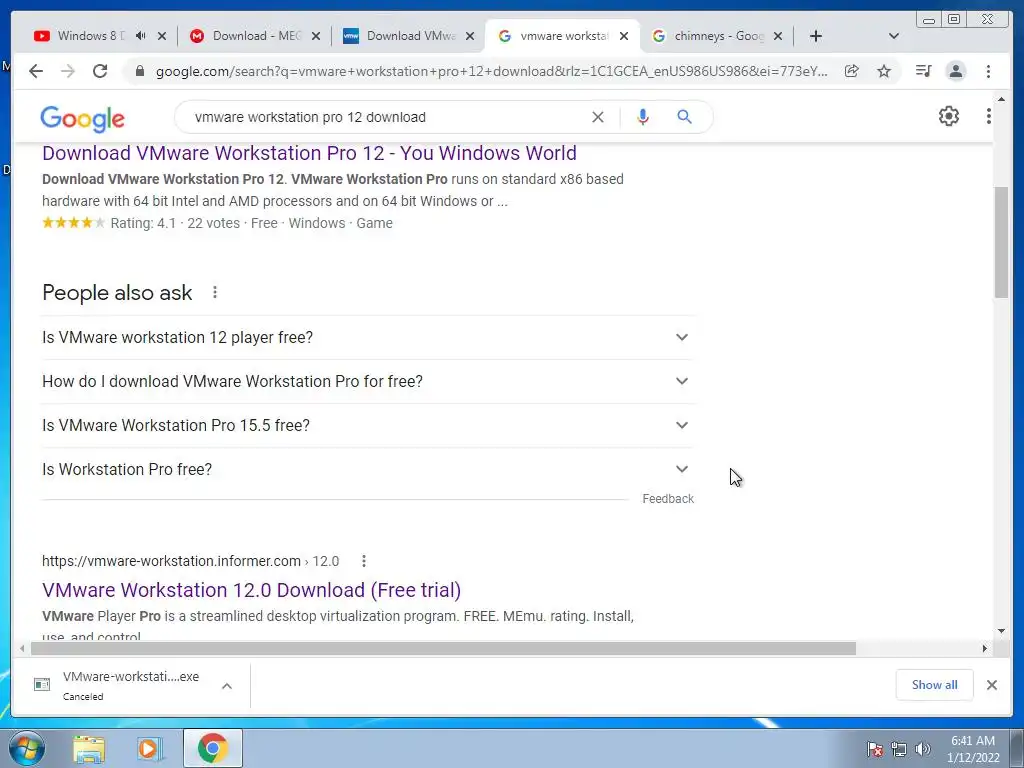Open the Google three-dot menu beside the gear

[x=989, y=116]
